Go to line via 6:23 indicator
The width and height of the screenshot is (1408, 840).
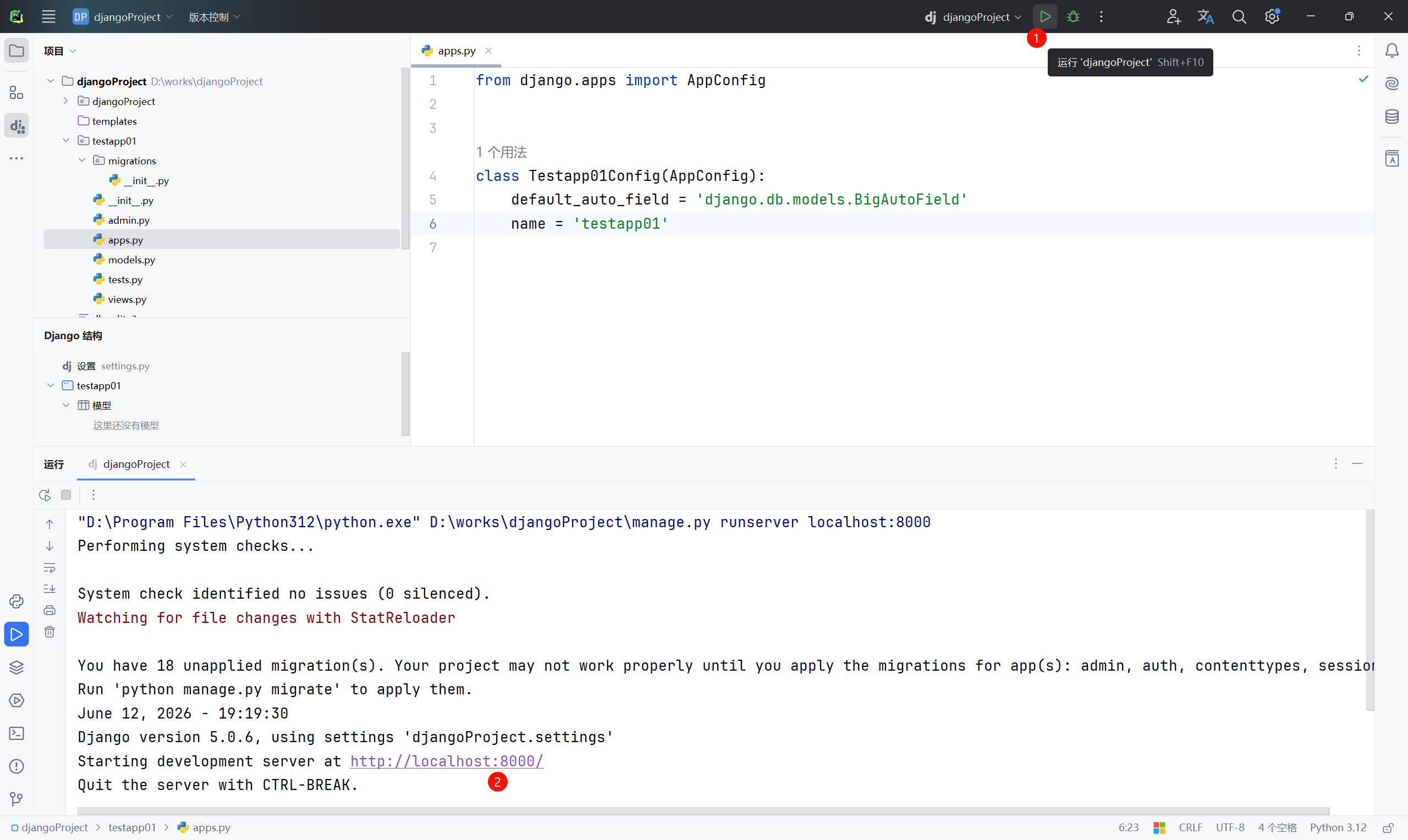click(x=1128, y=827)
